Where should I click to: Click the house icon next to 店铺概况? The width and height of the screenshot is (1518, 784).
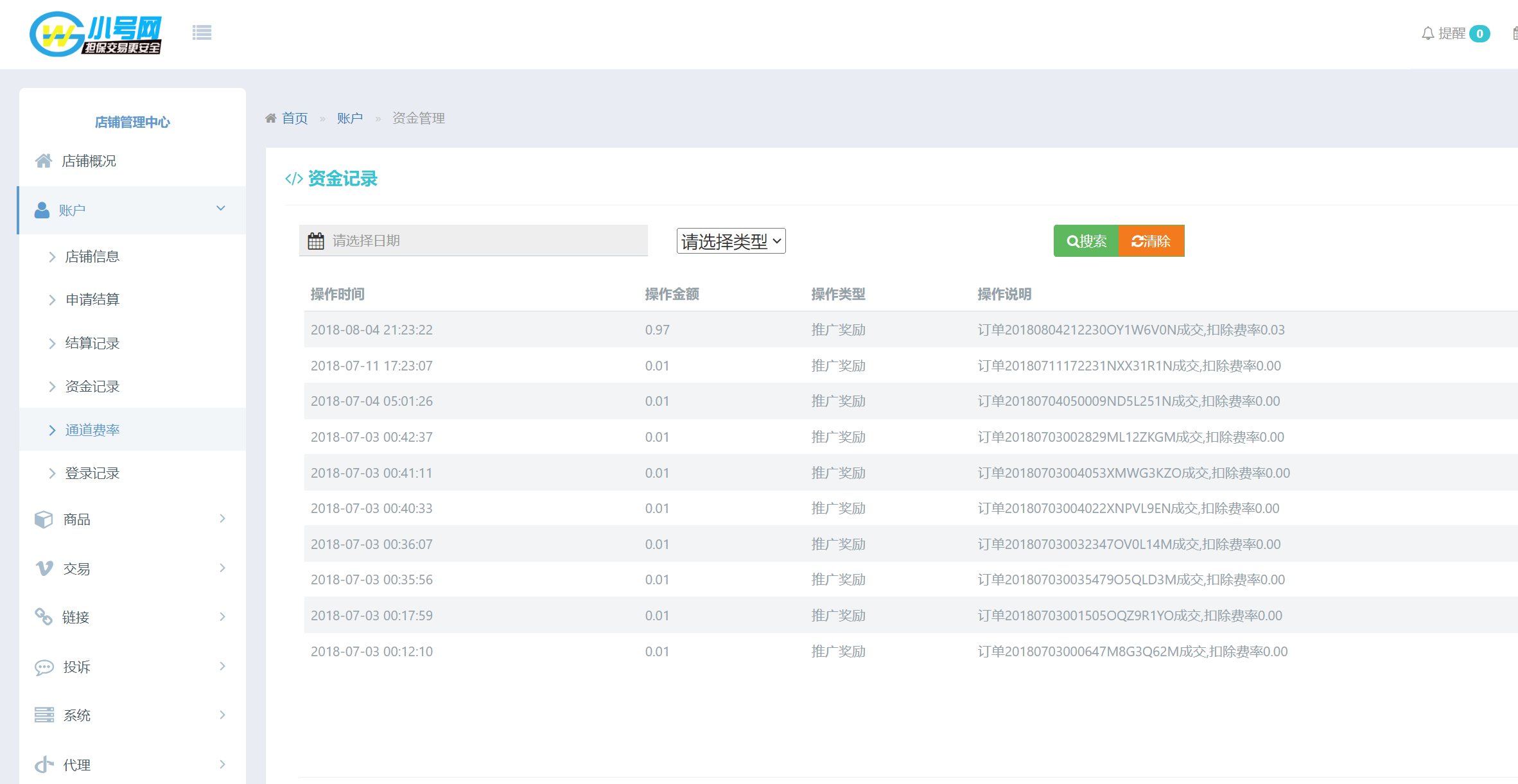point(44,161)
